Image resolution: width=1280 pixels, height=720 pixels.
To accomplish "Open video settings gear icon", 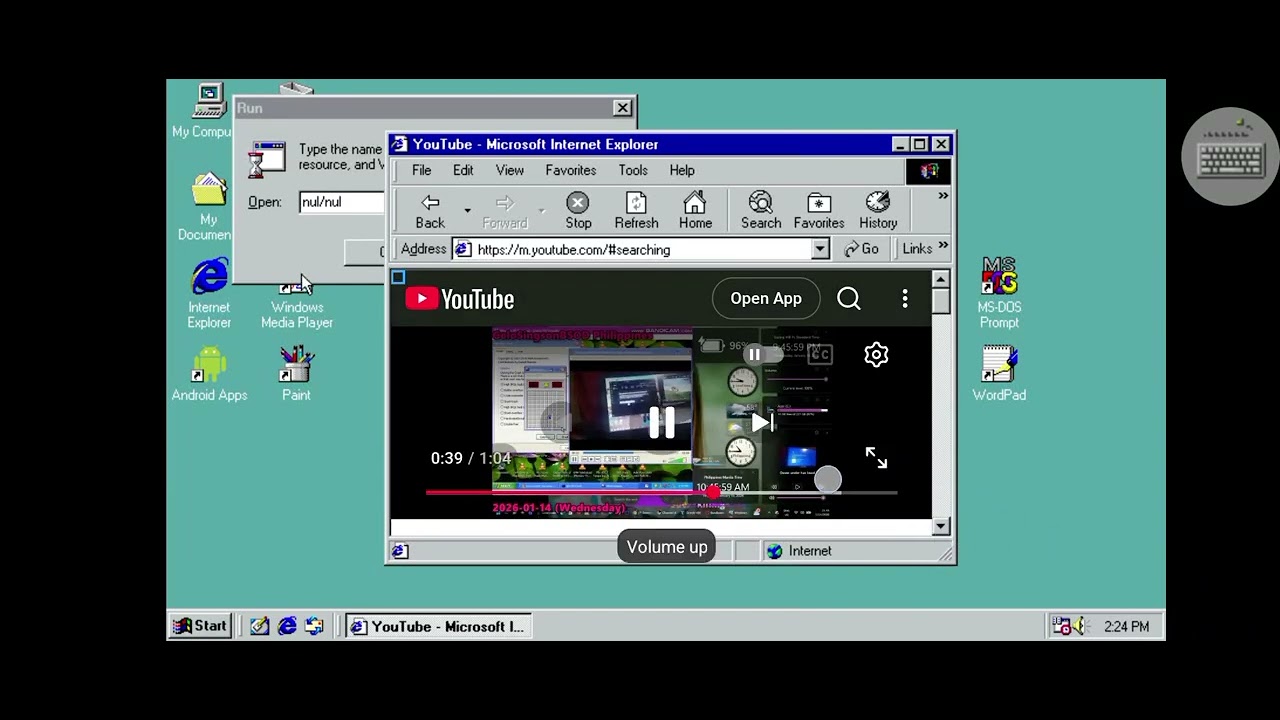I will point(876,354).
